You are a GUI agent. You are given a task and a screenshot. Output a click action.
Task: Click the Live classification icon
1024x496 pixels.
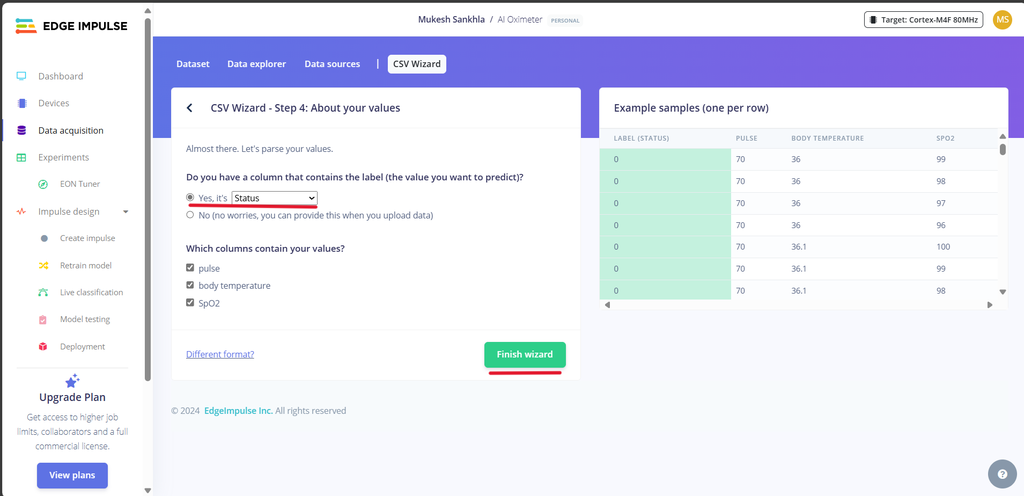(44, 292)
